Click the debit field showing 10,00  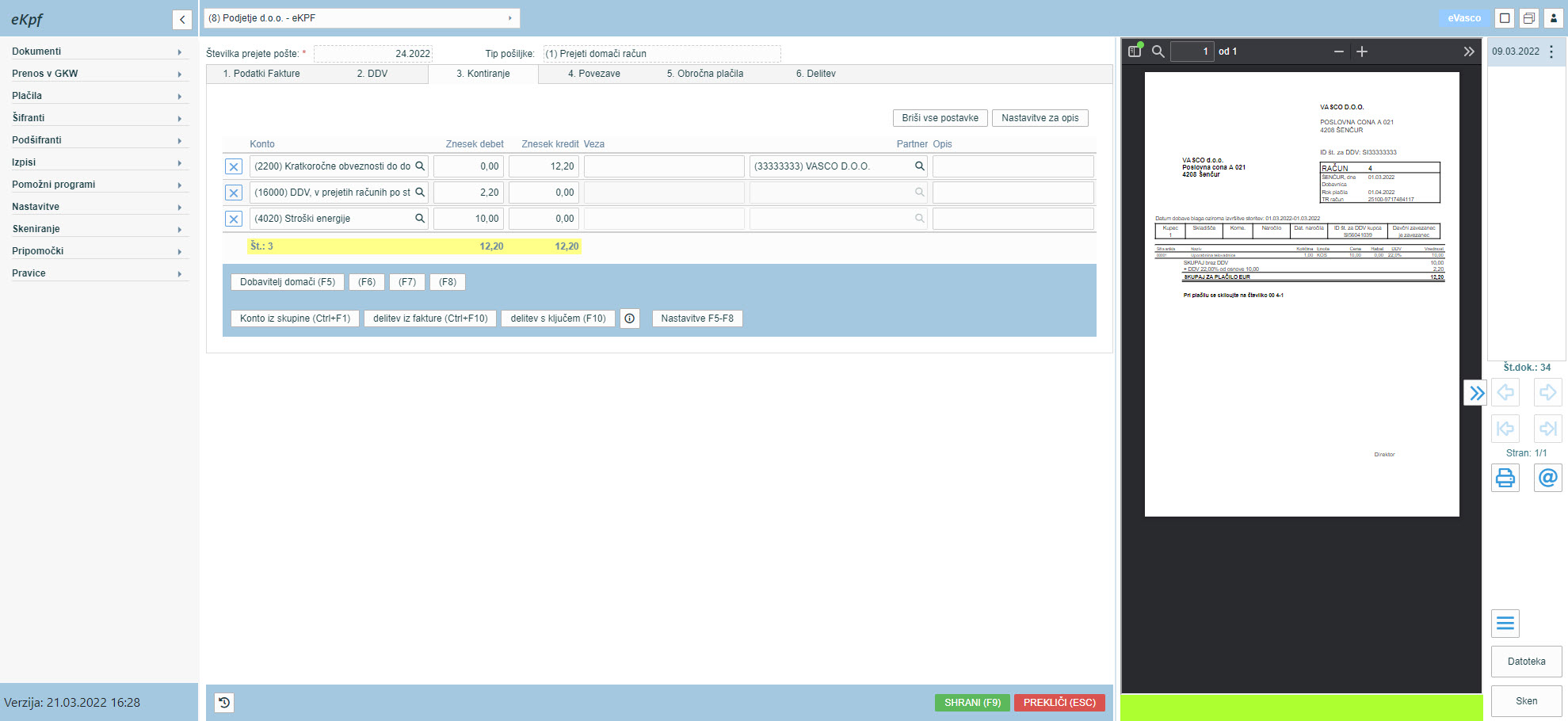coord(468,219)
